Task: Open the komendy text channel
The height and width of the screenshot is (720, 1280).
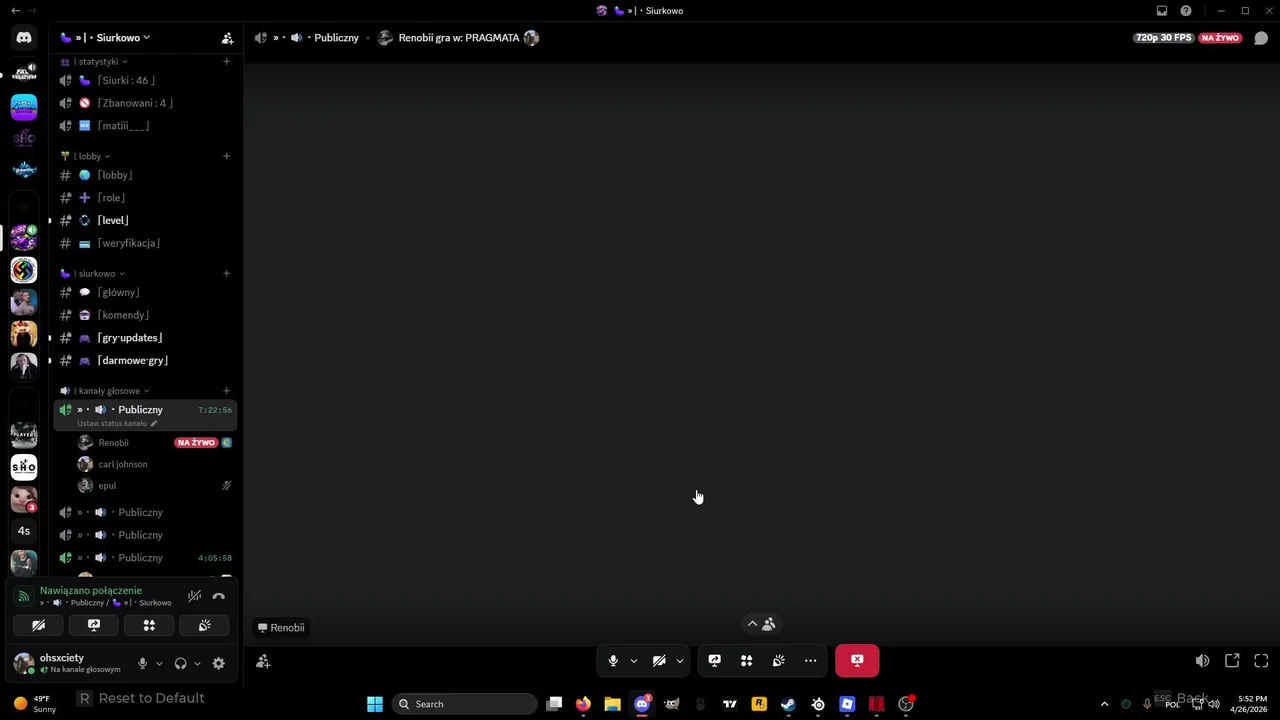Action: pos(146,315)
